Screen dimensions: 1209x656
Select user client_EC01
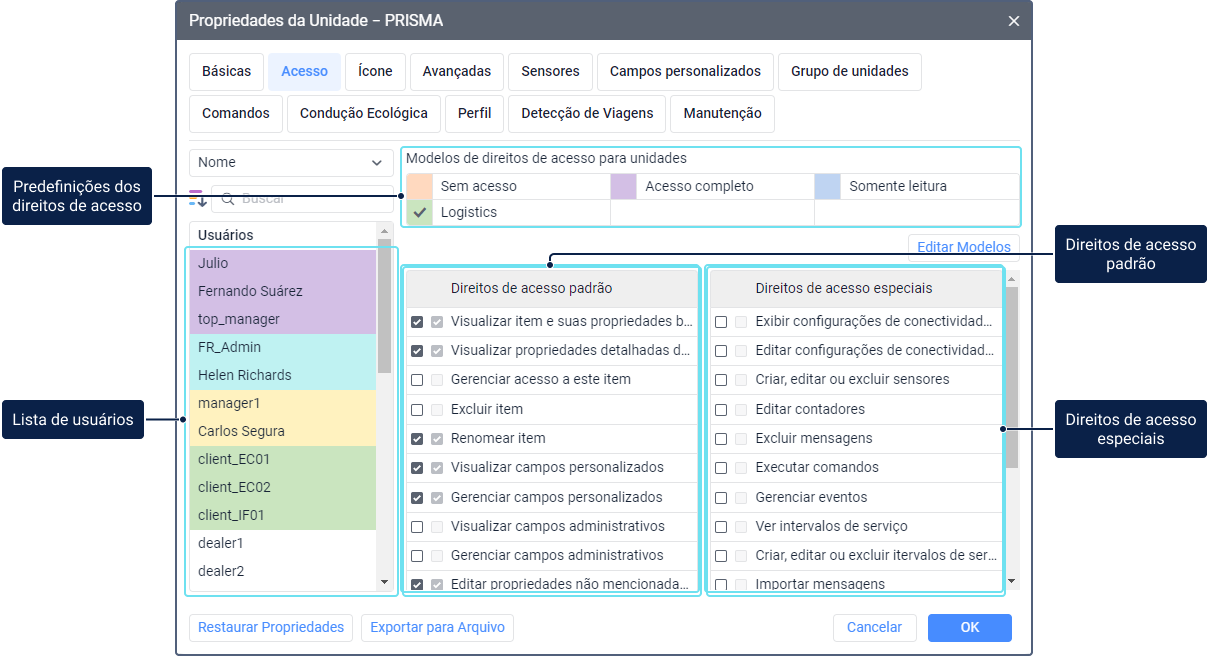283,460
